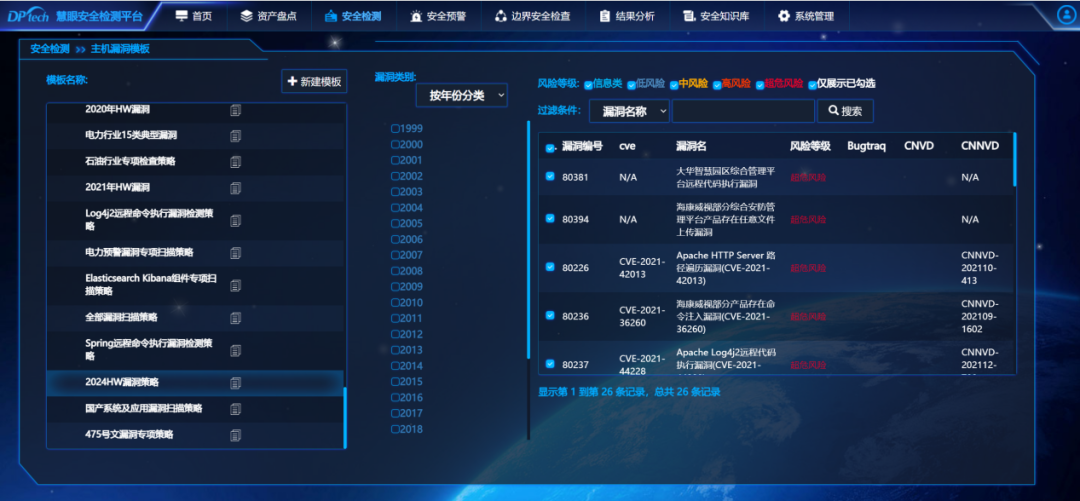Screen dimensions: 1080x501
Task: Click the 新建模板 button
Action: click(314, 82)
